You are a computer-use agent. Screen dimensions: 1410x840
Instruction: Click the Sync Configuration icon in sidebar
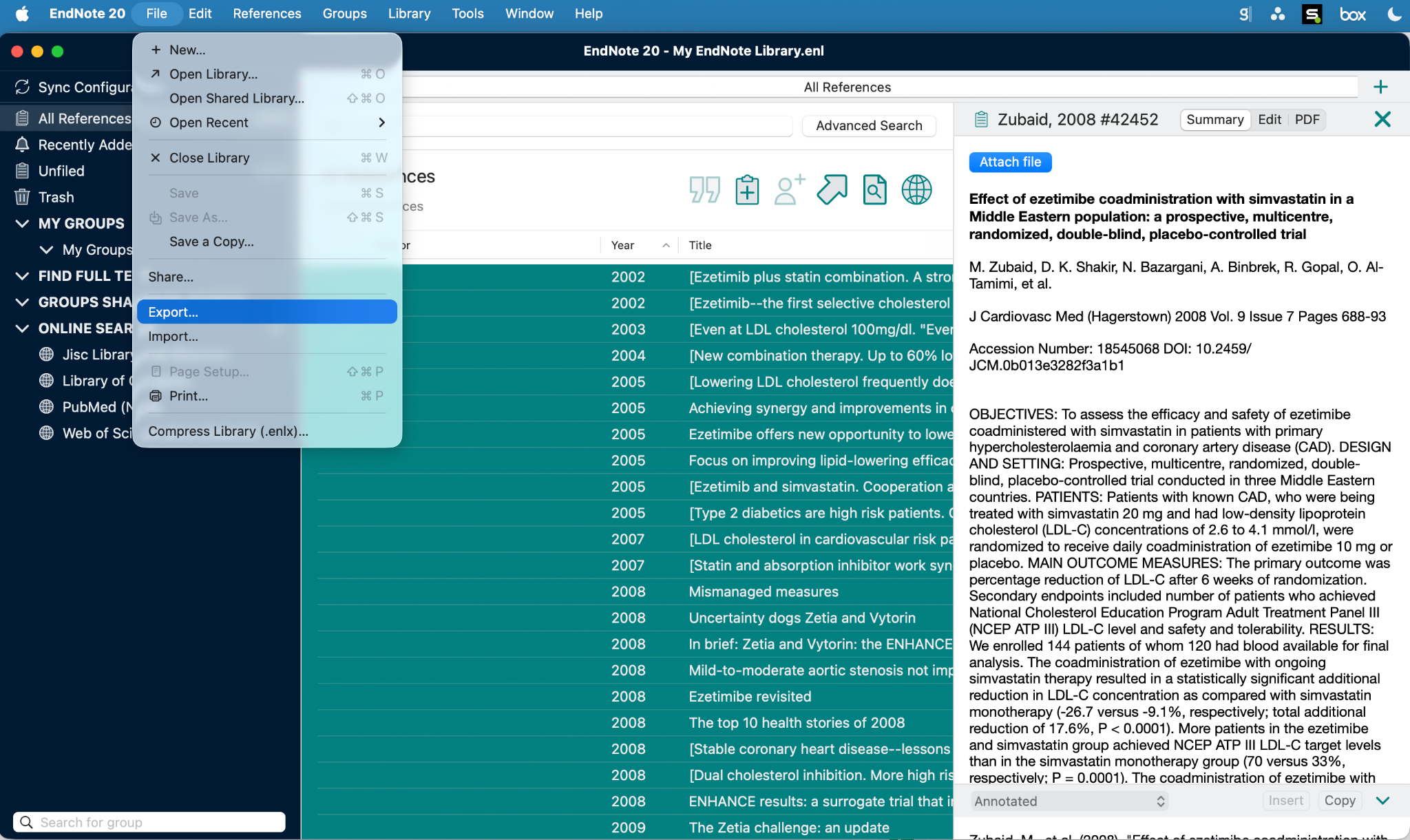[x=22, y=87]
